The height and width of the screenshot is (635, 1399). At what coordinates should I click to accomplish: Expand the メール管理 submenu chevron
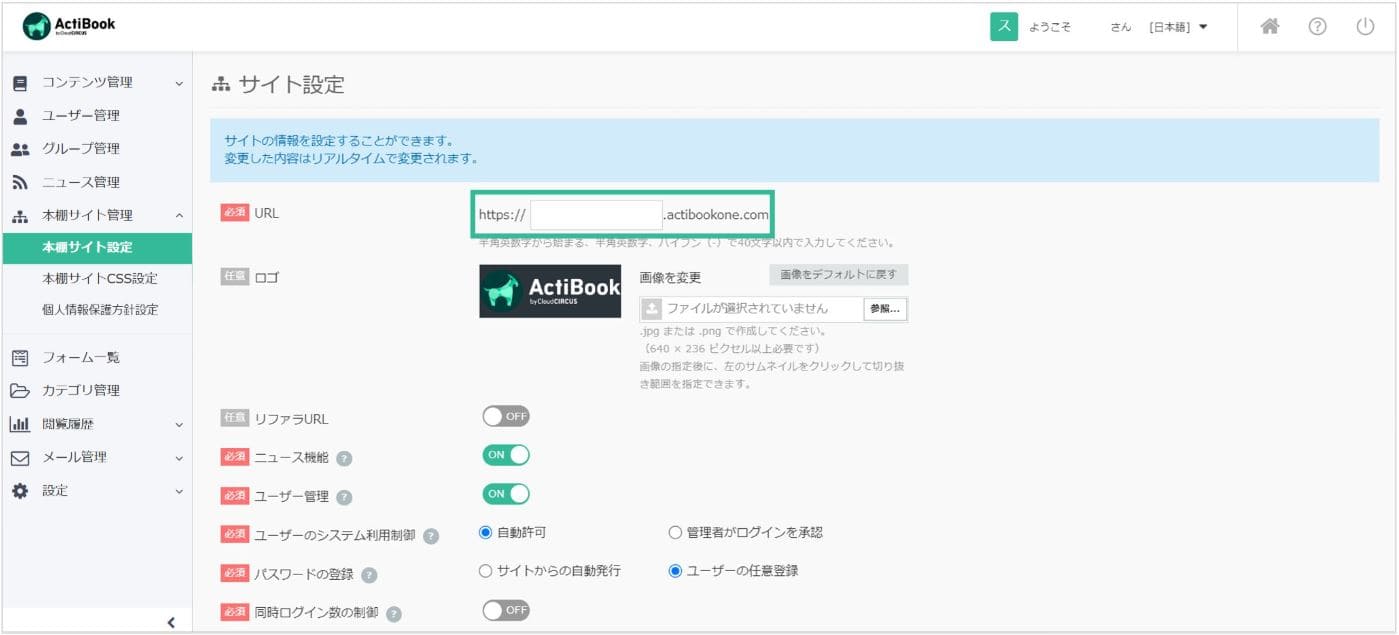point(179,457)
